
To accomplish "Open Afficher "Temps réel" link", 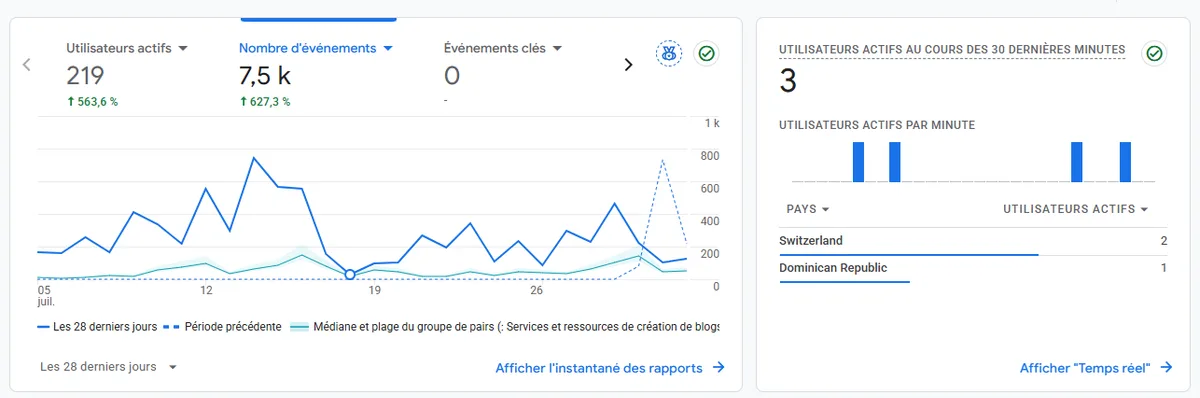I will [x=1096, y=368].
